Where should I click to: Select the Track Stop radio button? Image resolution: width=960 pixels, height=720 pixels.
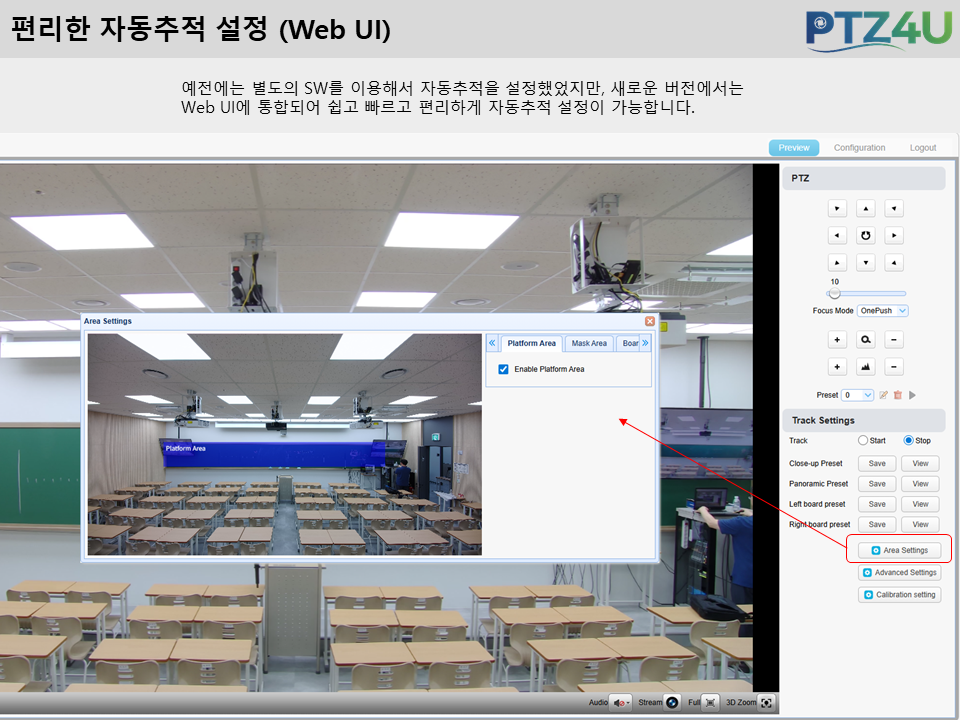(x=909, y=440)
